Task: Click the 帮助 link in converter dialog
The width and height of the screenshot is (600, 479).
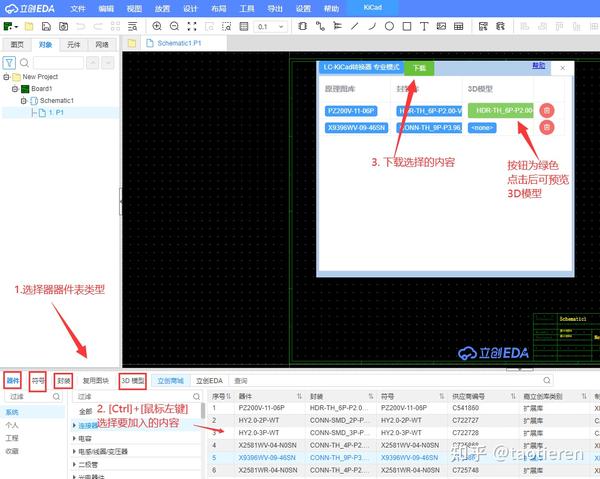Action: (538, 66)
